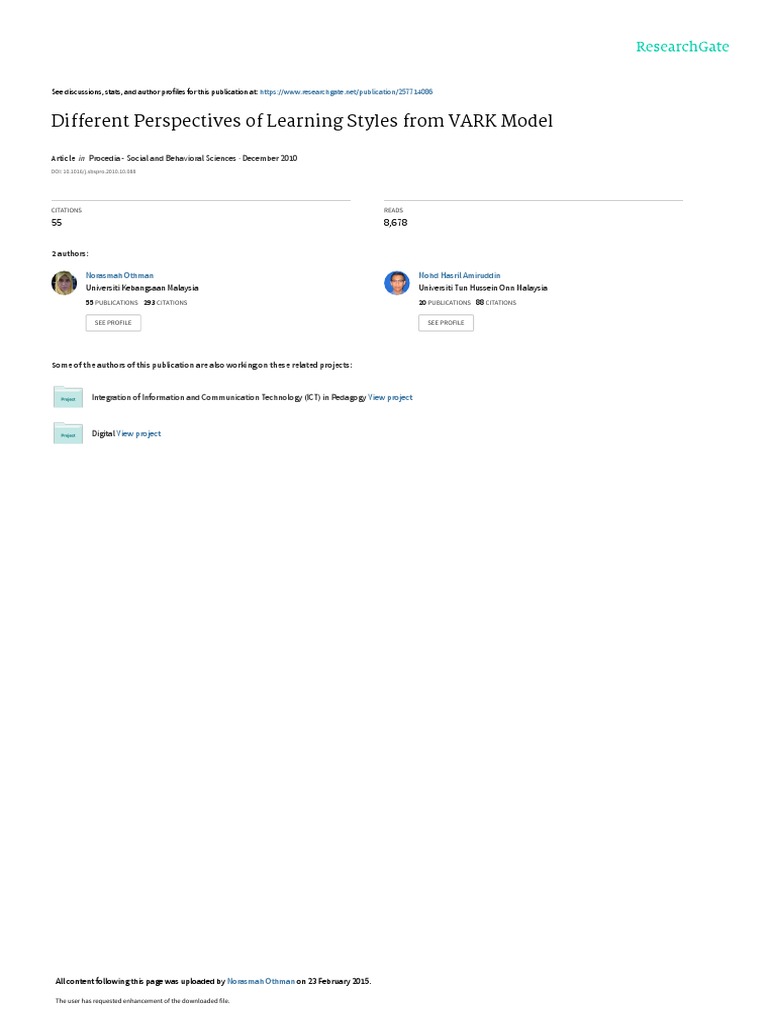Open Mohd Hasril Amiruddin author name link

tap(459, 276)
